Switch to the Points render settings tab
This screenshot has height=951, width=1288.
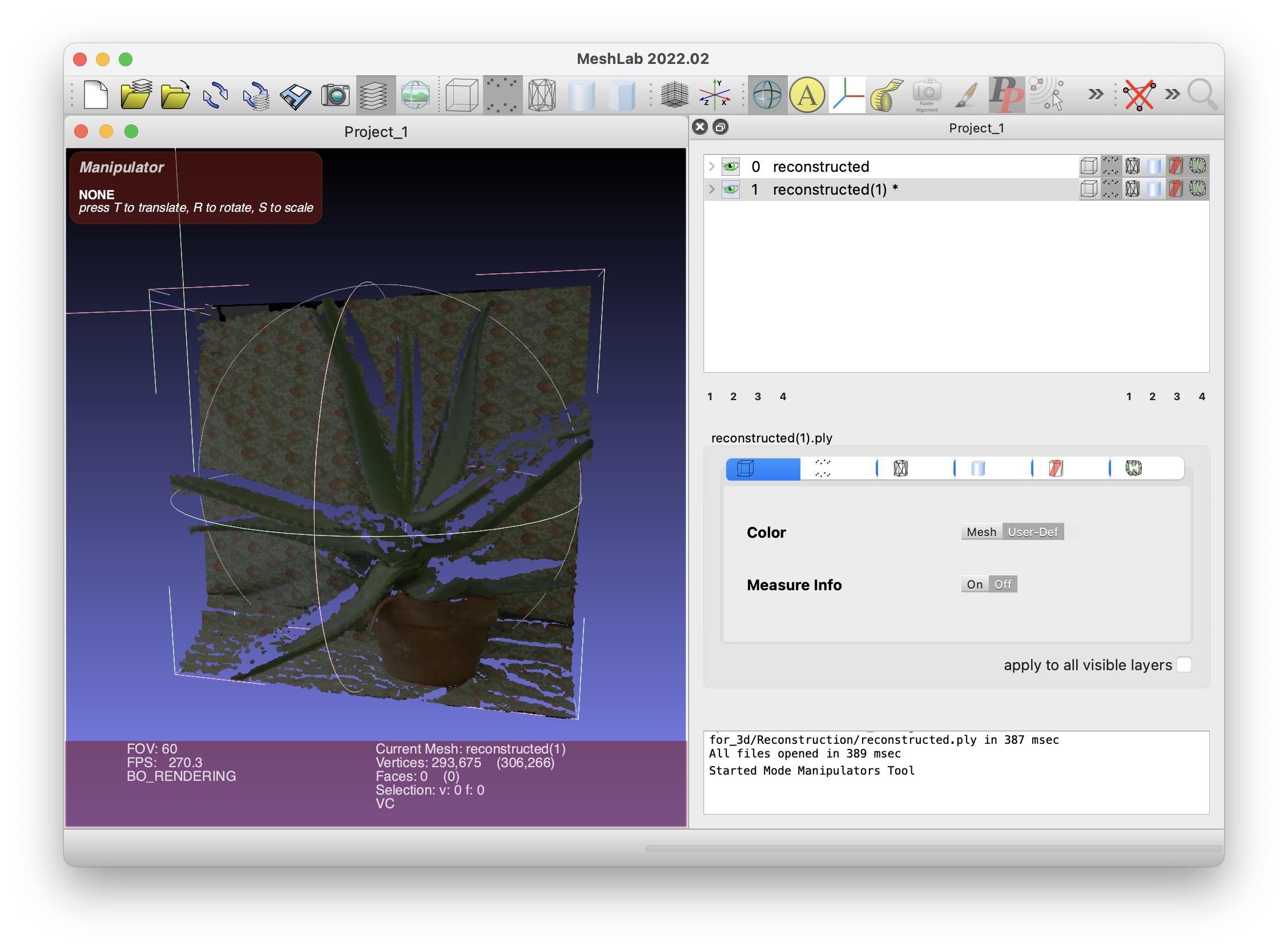839,469
